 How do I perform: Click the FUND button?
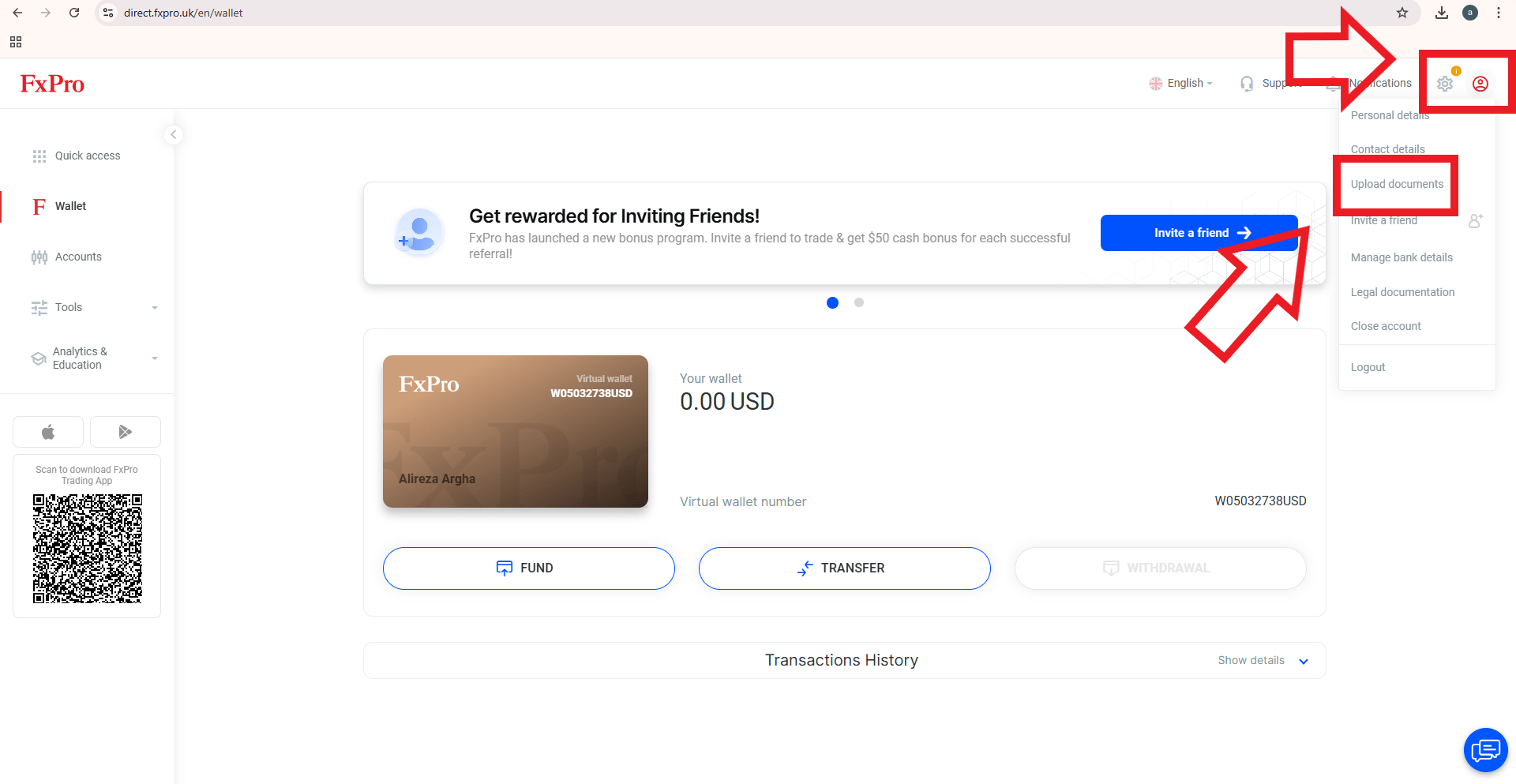click(529, 568)
